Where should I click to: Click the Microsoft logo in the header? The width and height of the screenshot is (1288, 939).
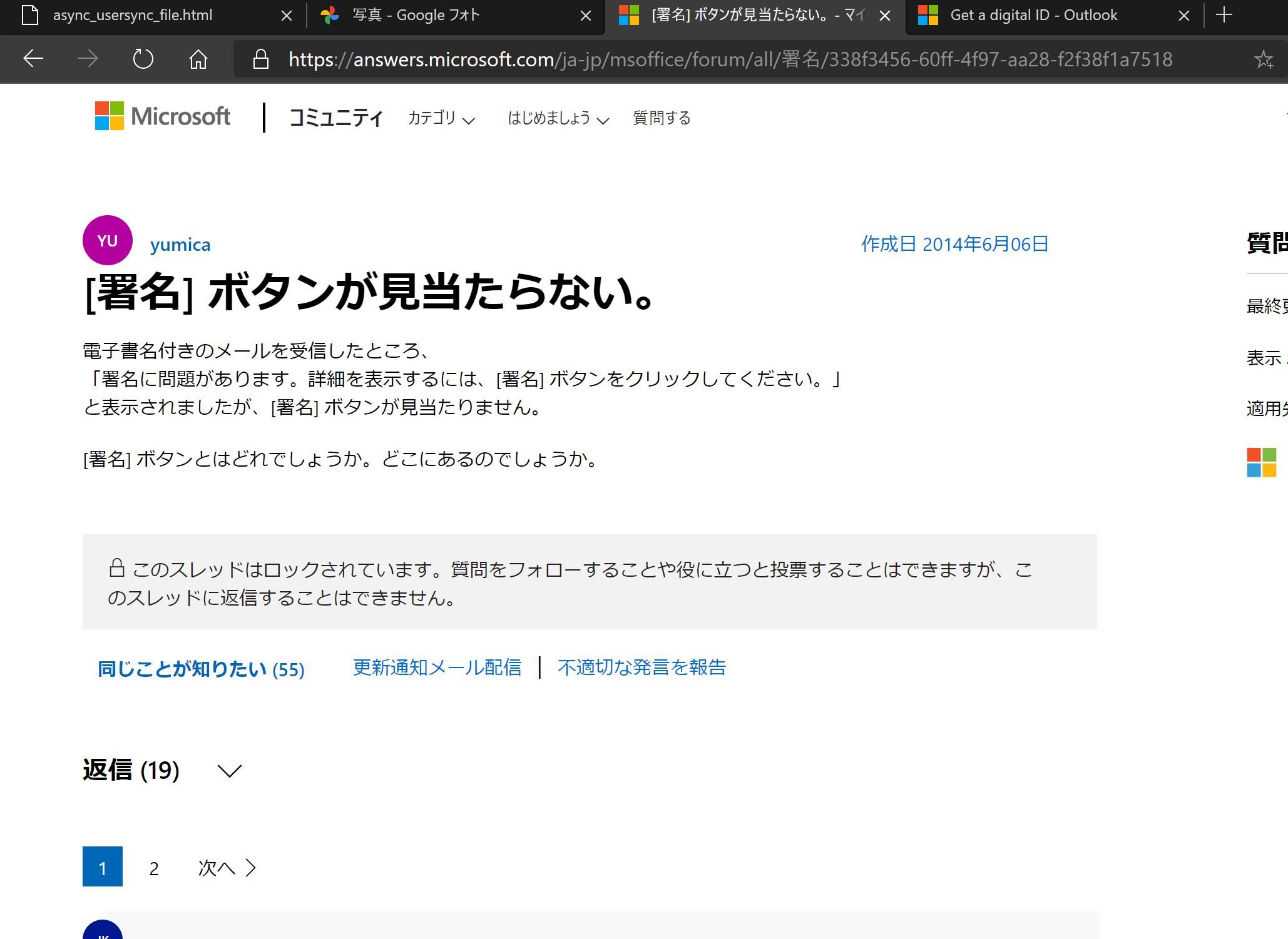point(163,116)
